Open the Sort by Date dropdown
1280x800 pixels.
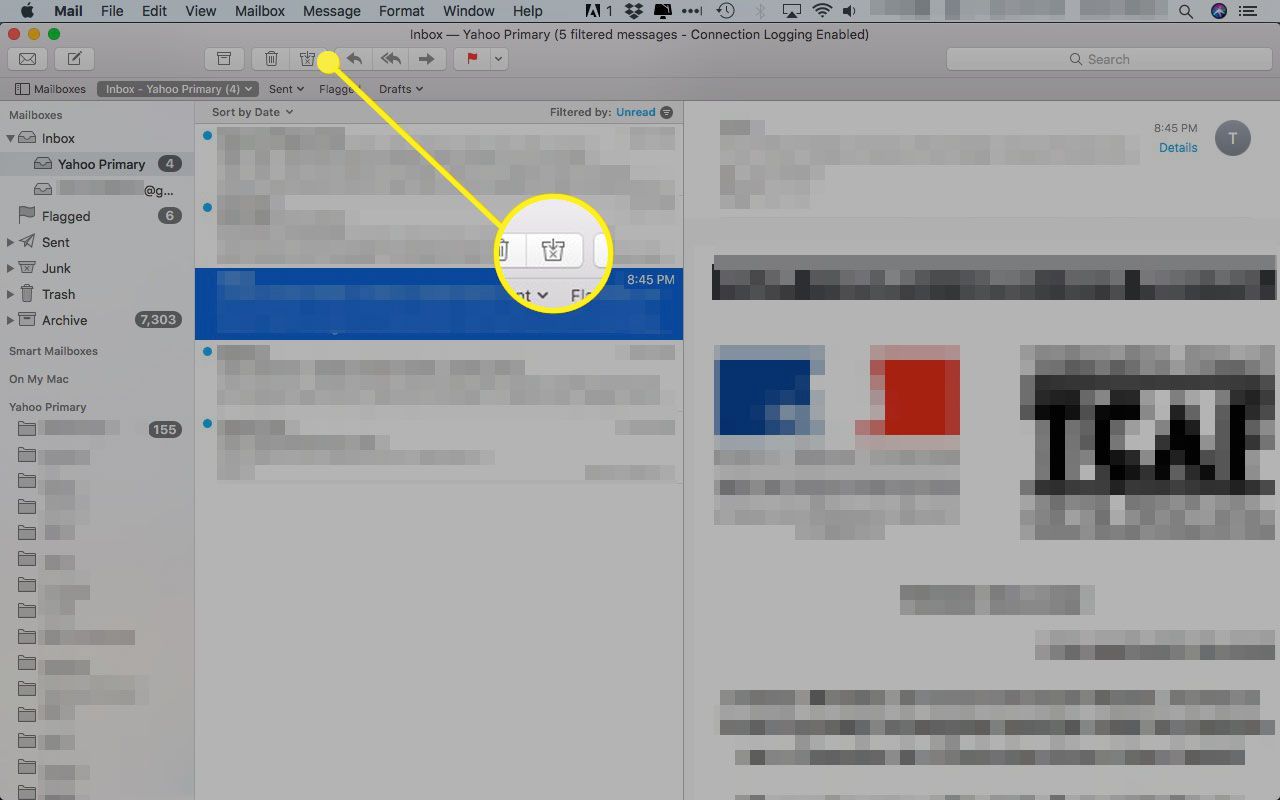coord(252,112)
